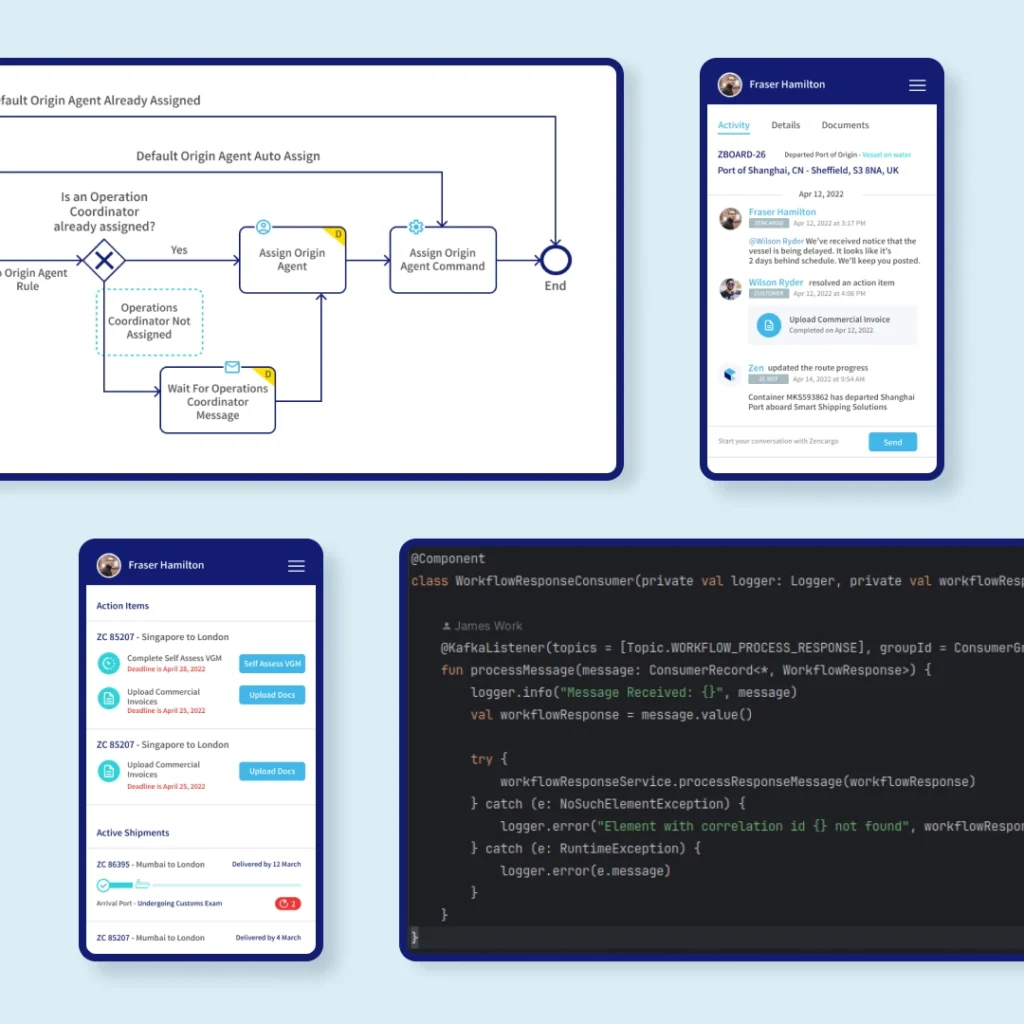Click the ZC 86395 shipment progress bar
Screen dimensions: 1024x1024
pyautogui.click(x=200, y=885)
